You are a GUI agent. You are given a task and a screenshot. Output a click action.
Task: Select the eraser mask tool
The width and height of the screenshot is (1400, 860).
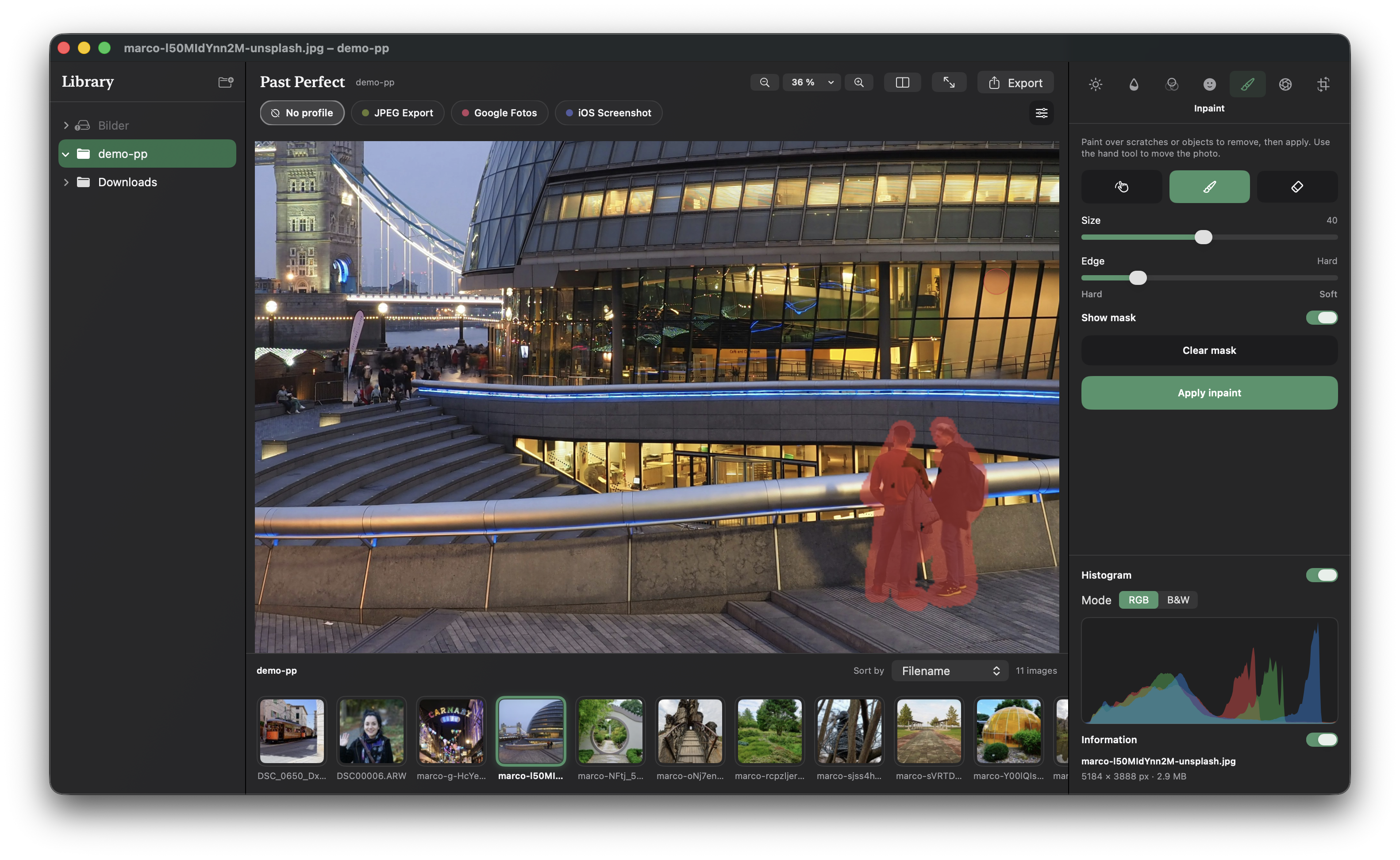click(1297, 187)
